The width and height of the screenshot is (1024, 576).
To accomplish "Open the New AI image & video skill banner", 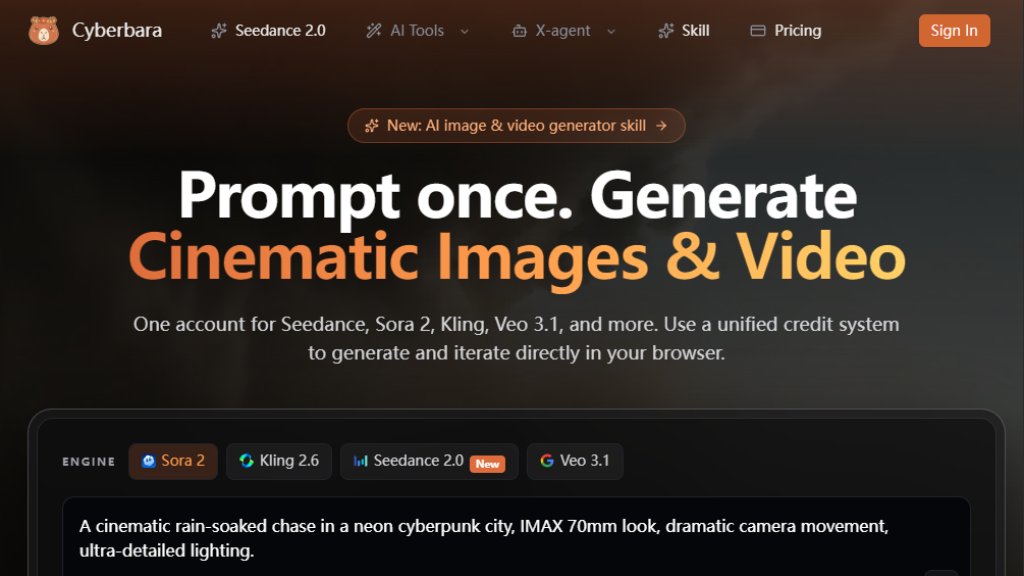I will (x=516, y=125).
